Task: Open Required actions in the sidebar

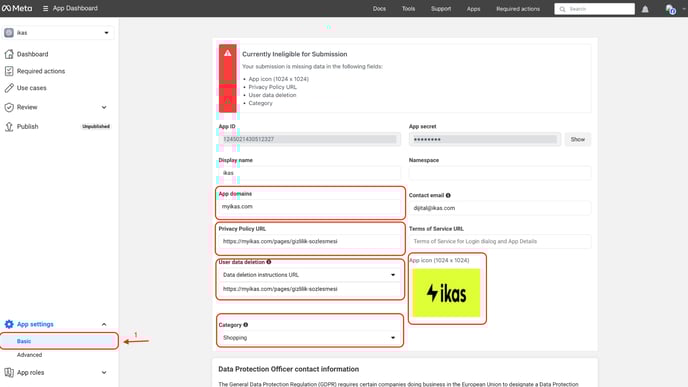Action: (41, 71)
